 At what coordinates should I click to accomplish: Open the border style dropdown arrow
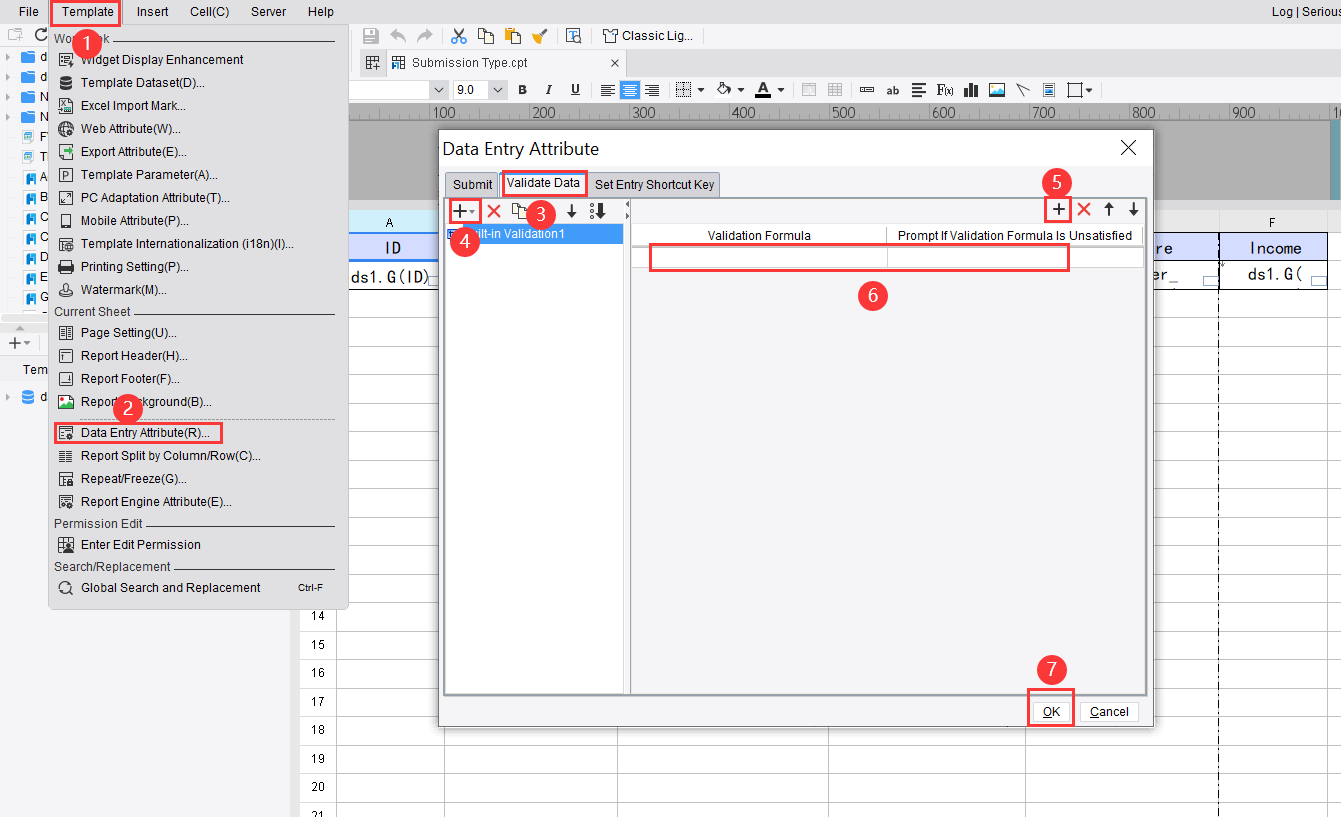point(700,90)
